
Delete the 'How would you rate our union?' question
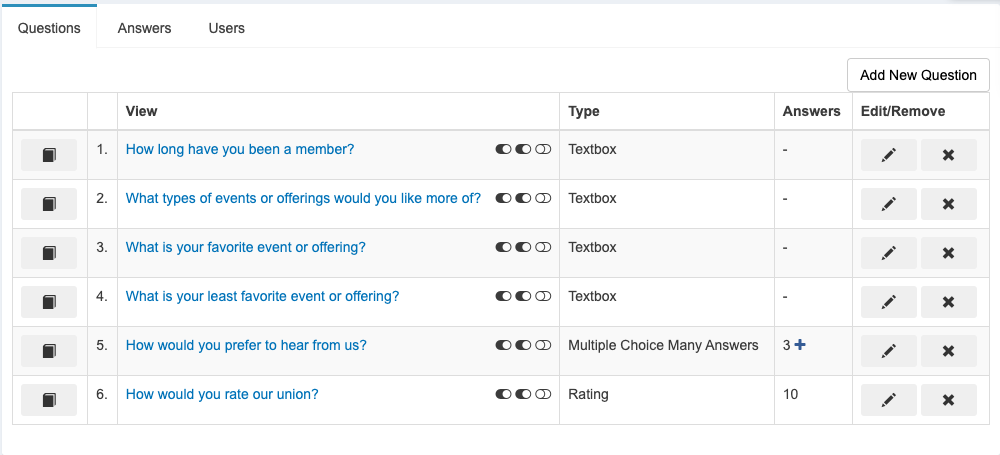[x=948, y=400]
